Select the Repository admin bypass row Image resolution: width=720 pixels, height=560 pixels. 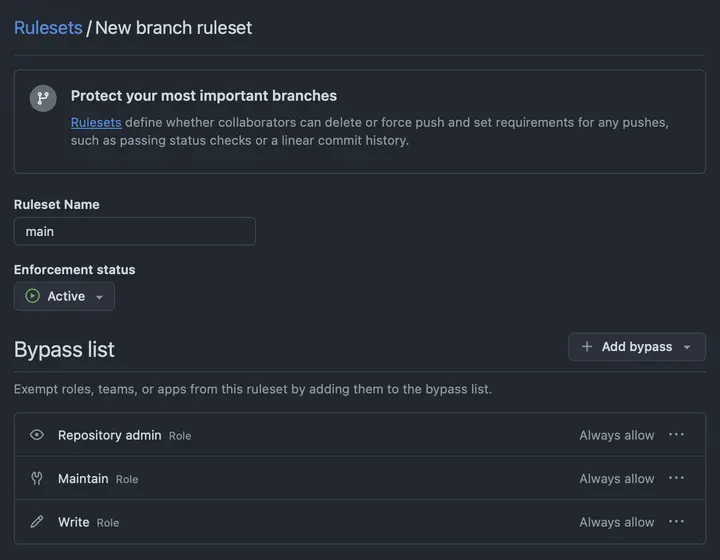point(360,435)
